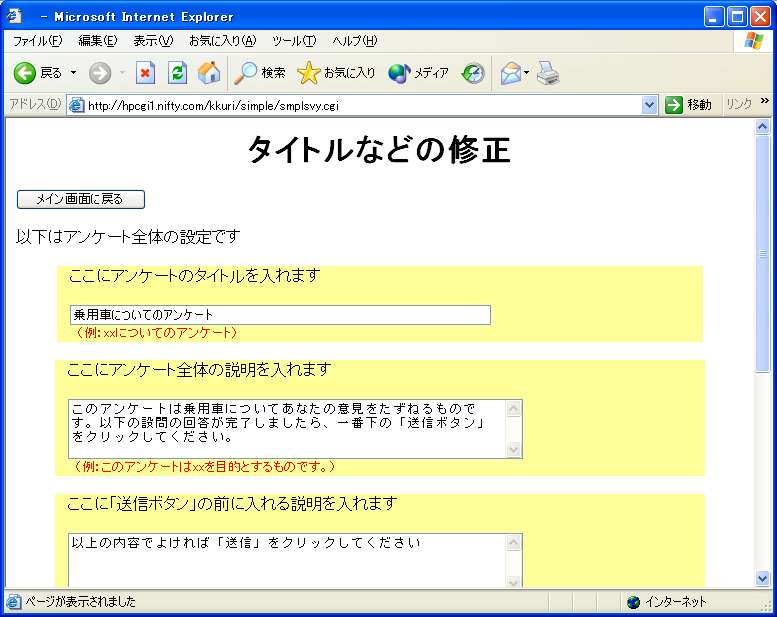
Task: Open the Media (メディア) toolbar button
Action: [419, 73]
